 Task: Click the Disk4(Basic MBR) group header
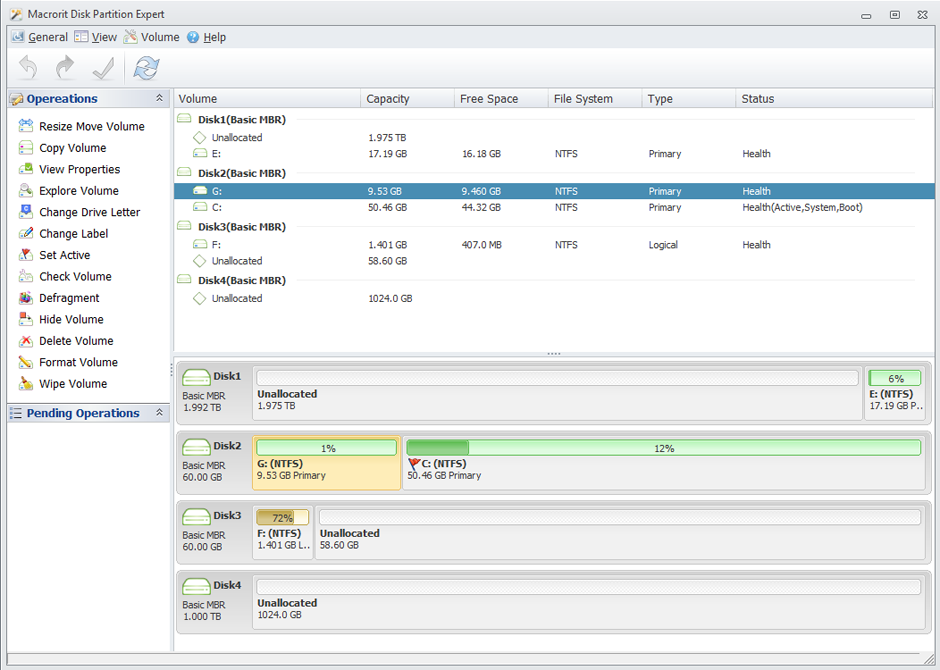[x=242, y=280]
